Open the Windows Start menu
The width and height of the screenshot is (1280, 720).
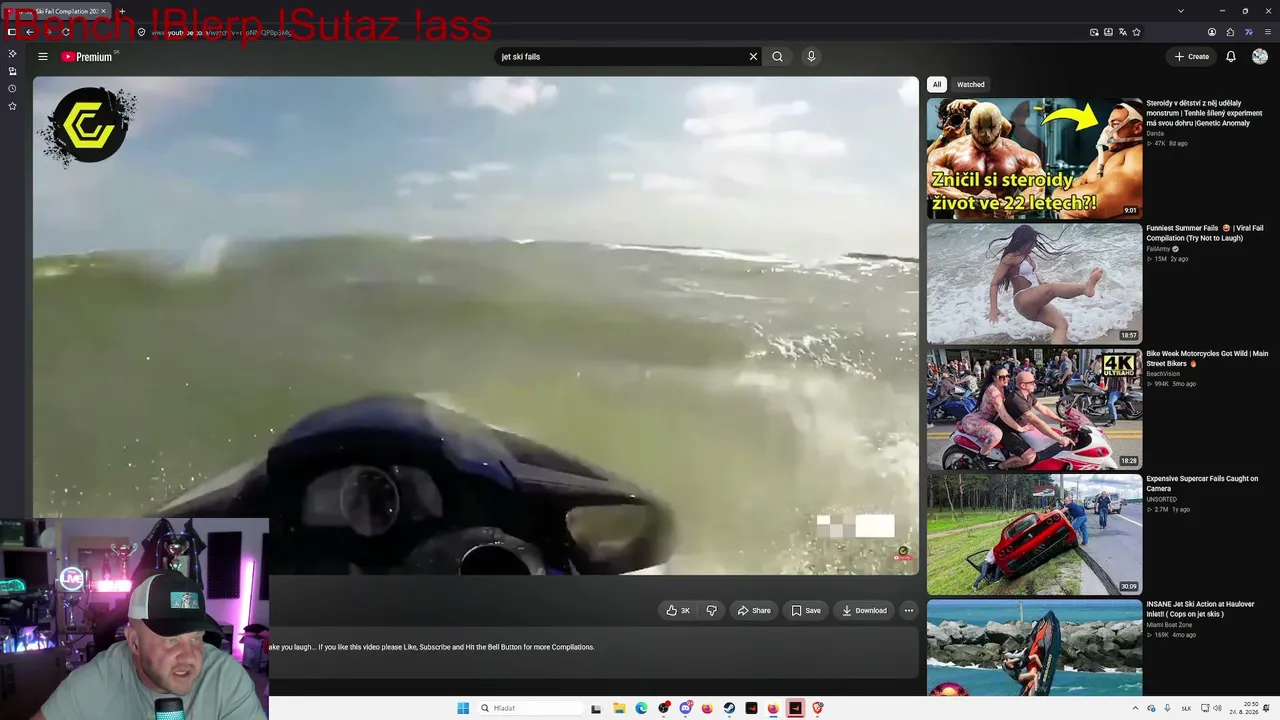pos(463,708)
